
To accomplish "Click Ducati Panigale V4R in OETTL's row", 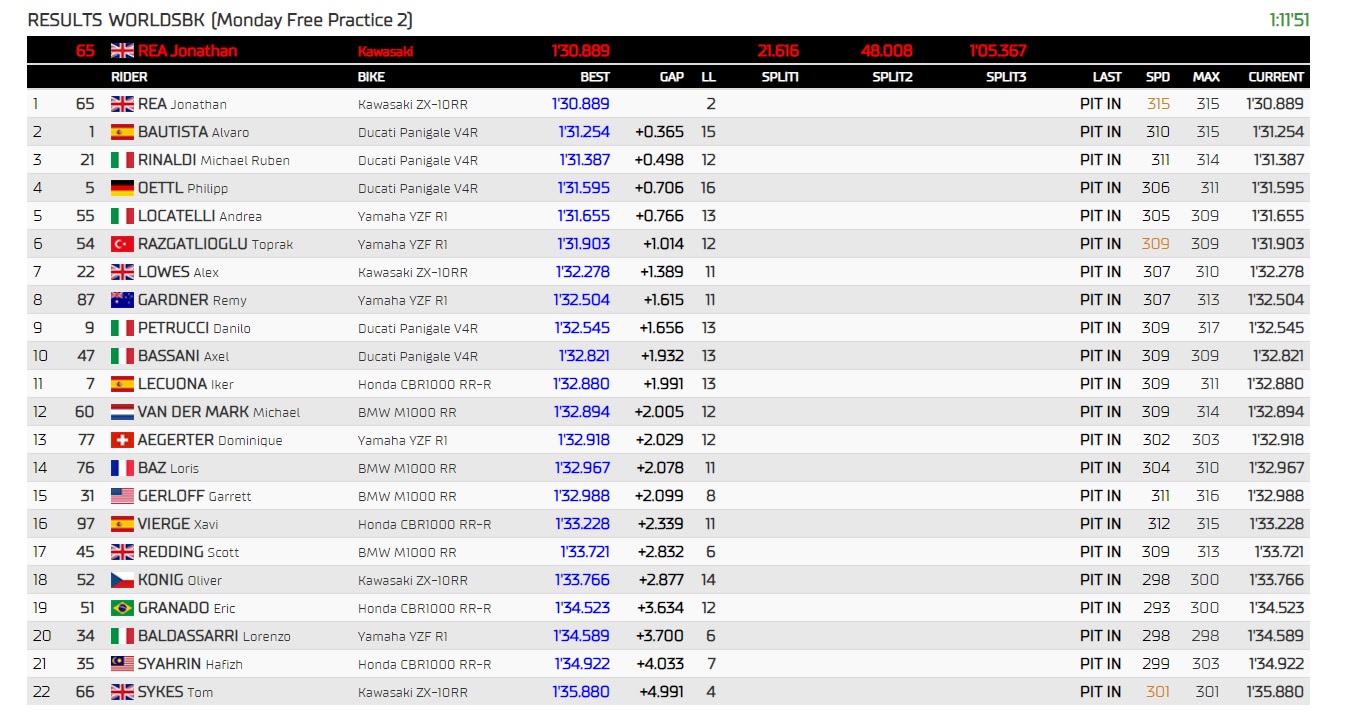I will pyautogui.click(x=418, y=188).
